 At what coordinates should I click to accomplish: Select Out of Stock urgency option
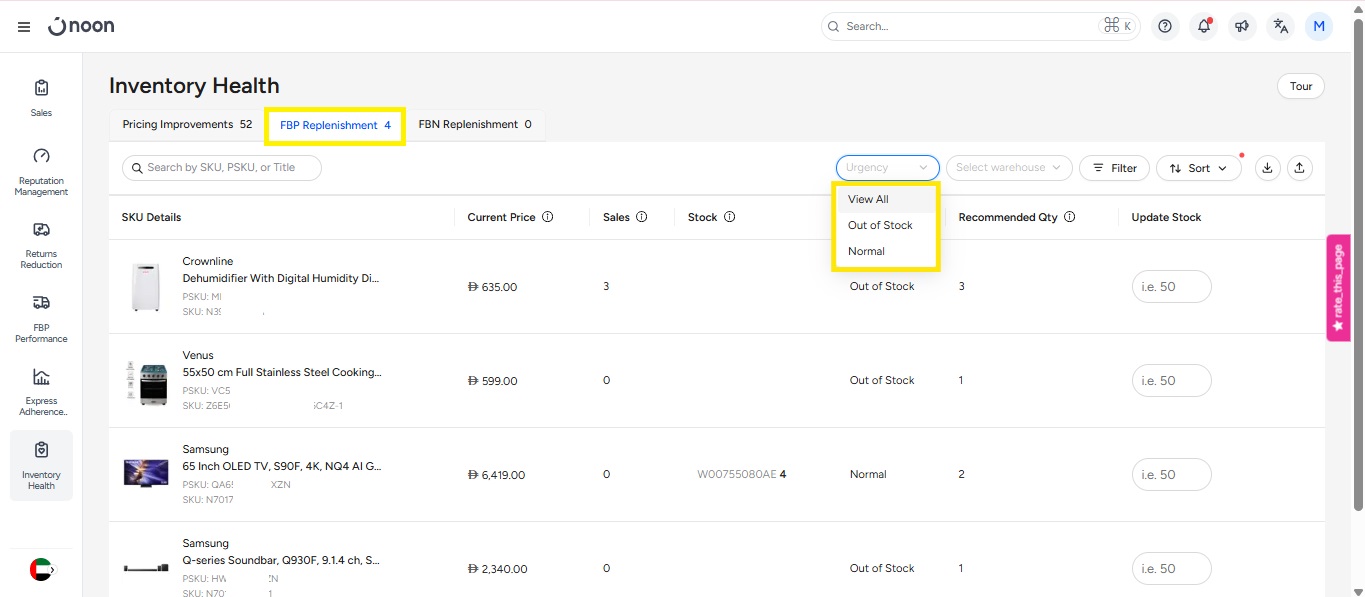click(880, 225)
